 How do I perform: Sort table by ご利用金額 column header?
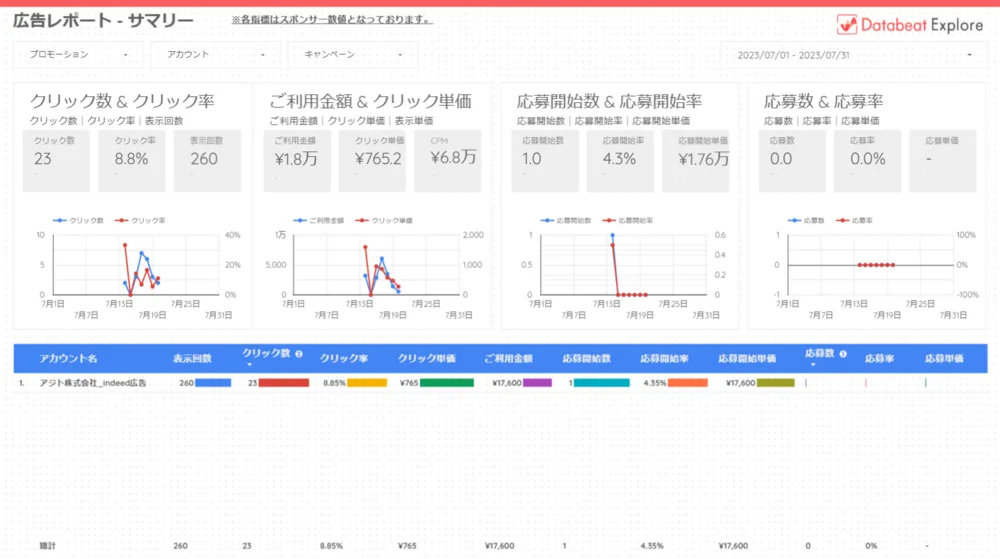tap(508, 358)
